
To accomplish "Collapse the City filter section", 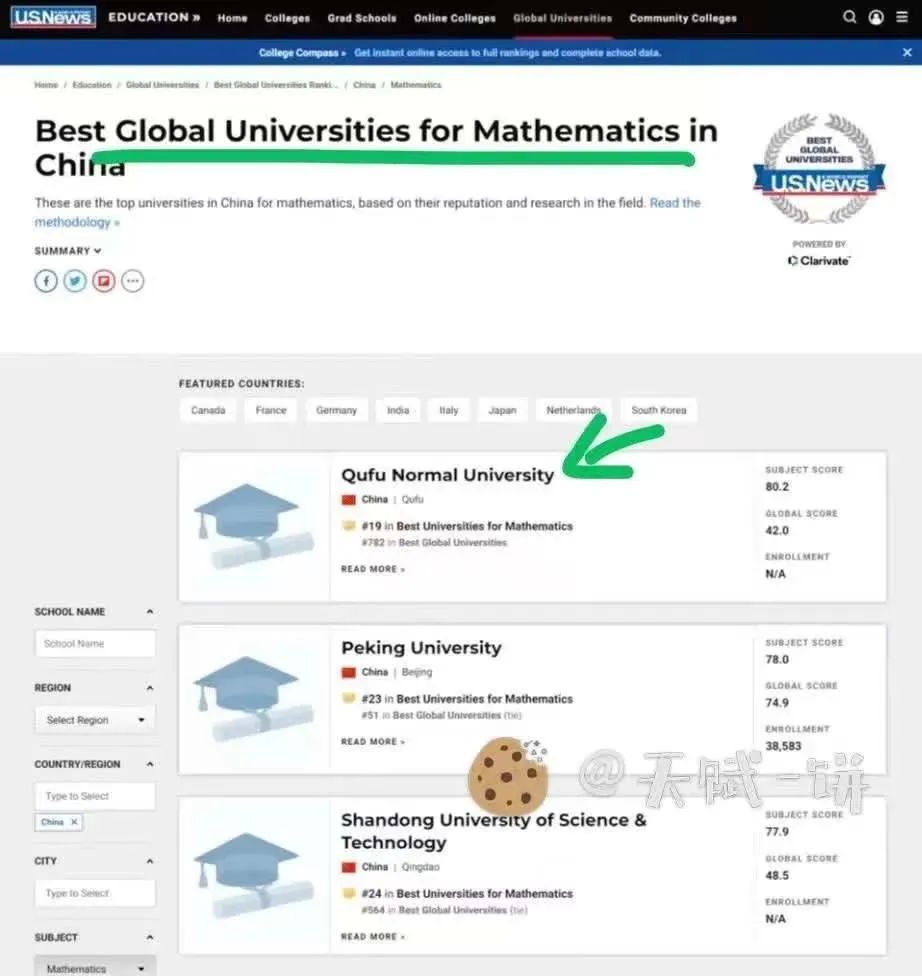I will tap(150, 861).
